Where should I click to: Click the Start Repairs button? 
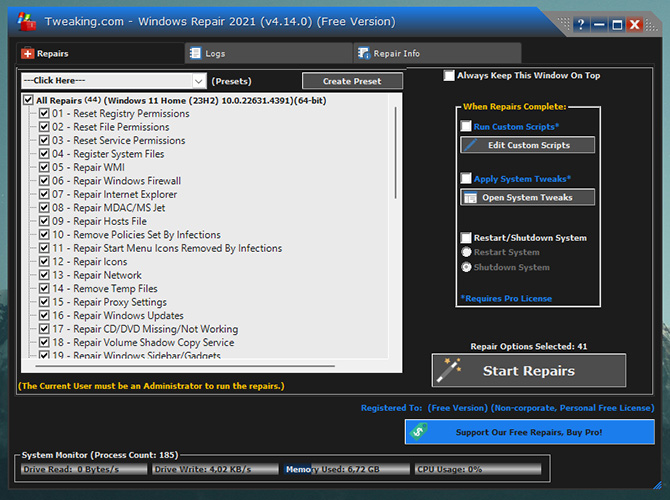point(529,370)
